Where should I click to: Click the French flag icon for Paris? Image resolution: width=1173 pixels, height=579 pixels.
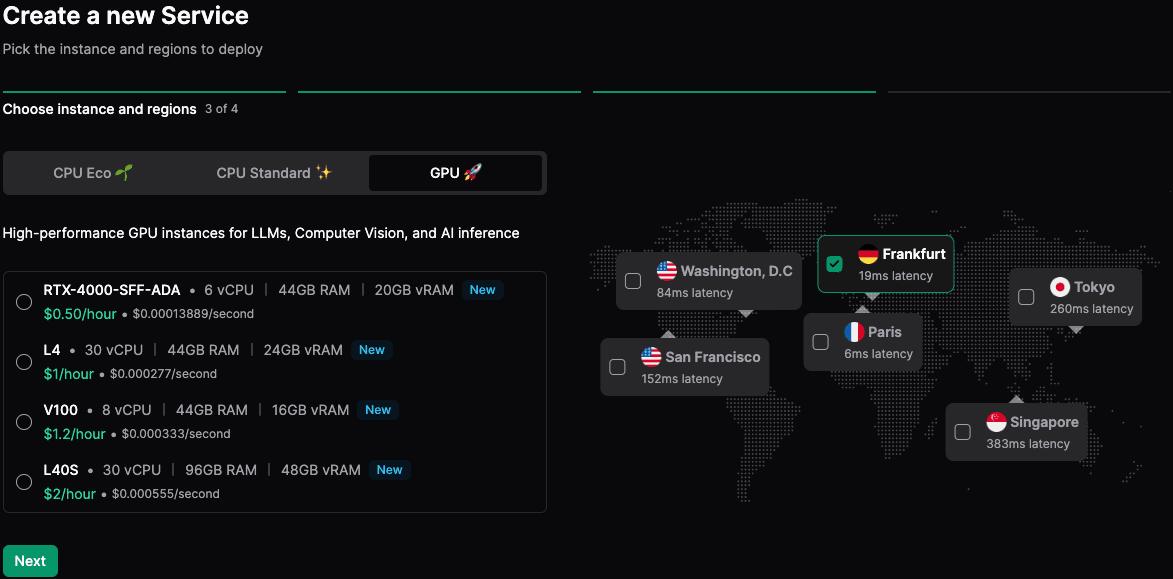click(854, 332)
